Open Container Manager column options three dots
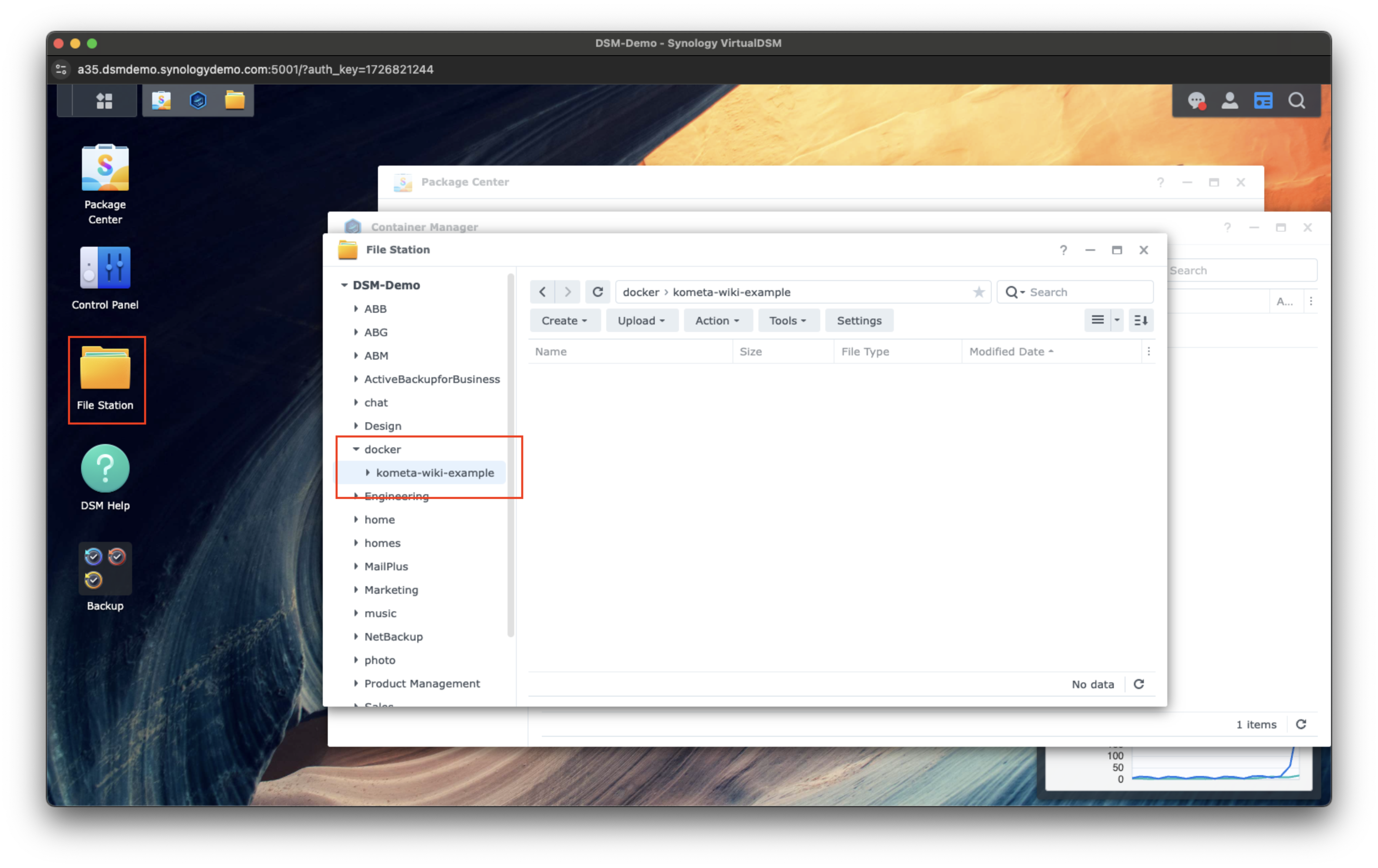 point(1310,301)
